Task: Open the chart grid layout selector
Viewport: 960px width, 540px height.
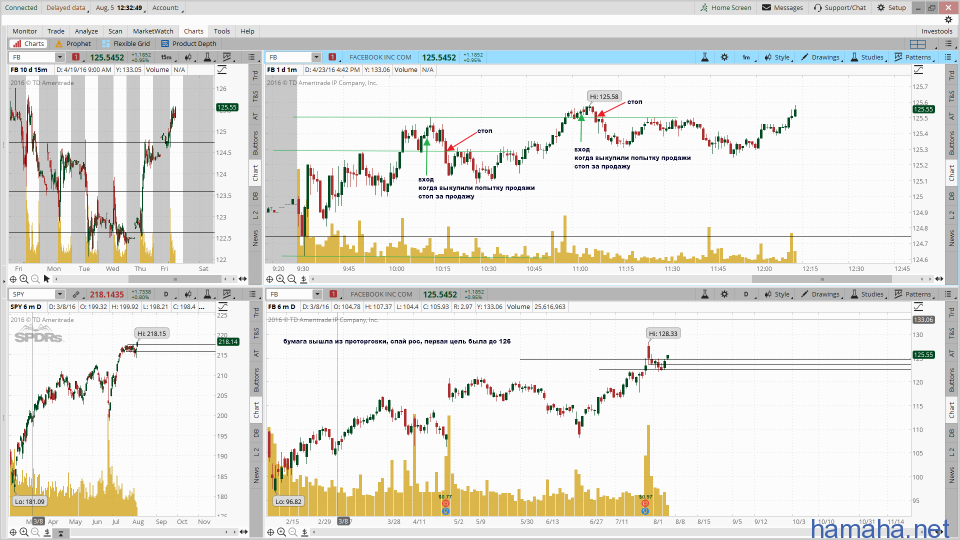Action: tap(918, 44)
